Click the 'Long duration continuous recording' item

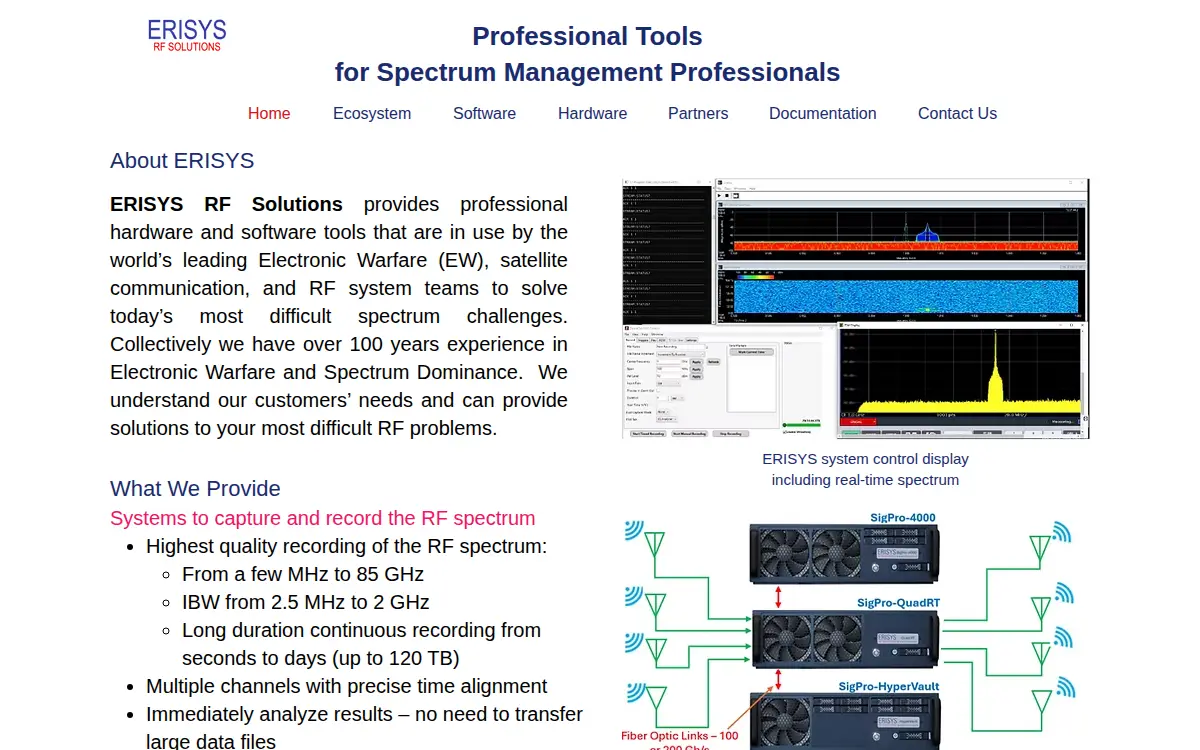[361, 644]
